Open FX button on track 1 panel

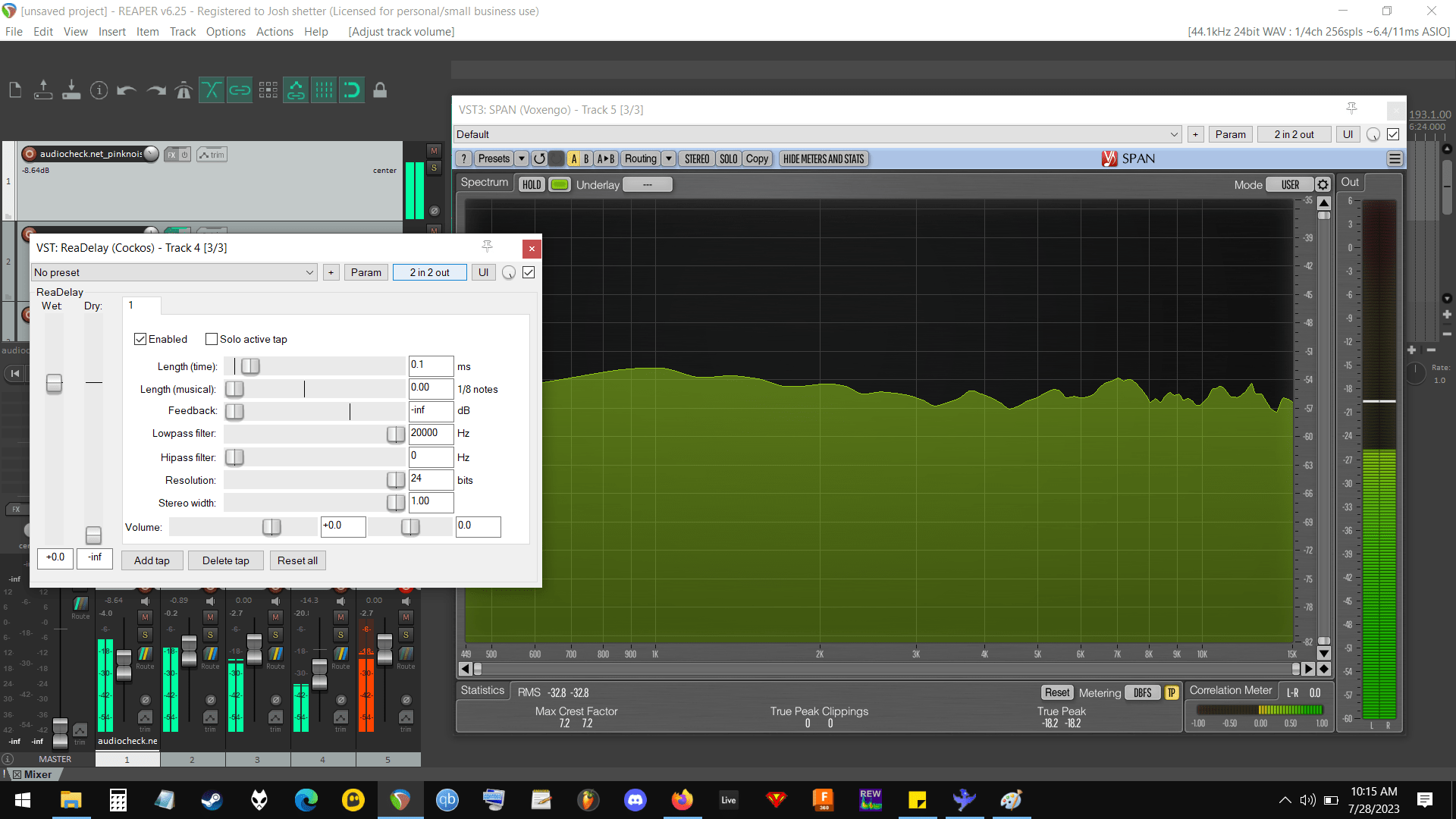coord(172,155)
